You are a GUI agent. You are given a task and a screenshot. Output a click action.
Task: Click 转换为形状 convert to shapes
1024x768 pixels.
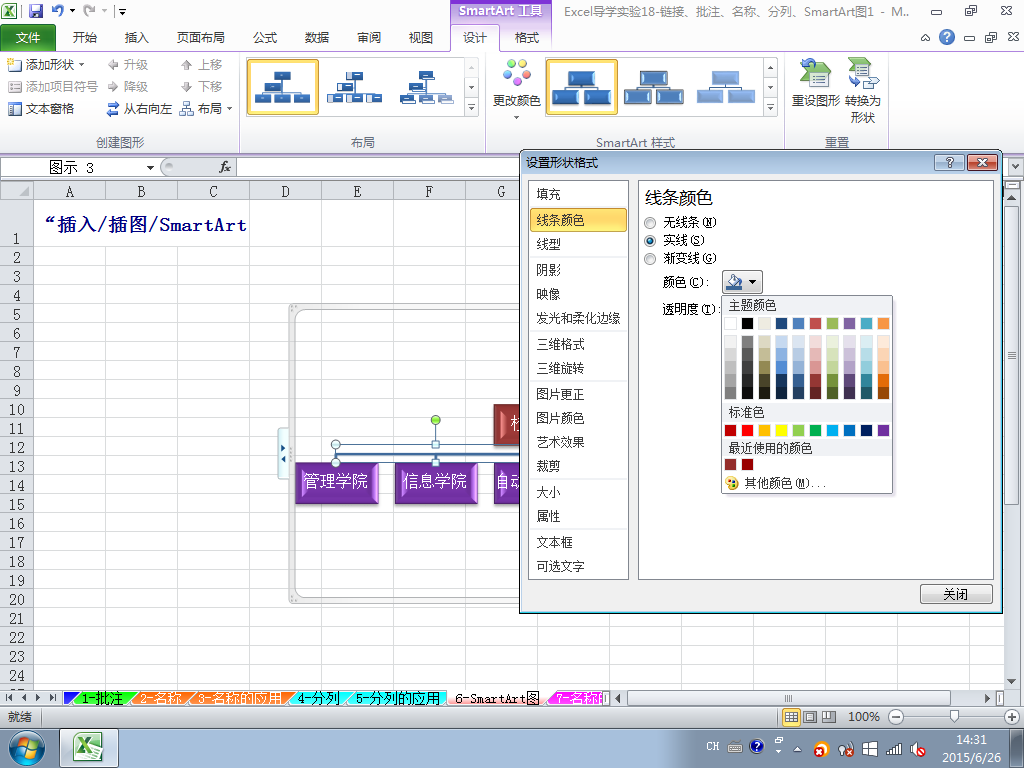(863, 91)
